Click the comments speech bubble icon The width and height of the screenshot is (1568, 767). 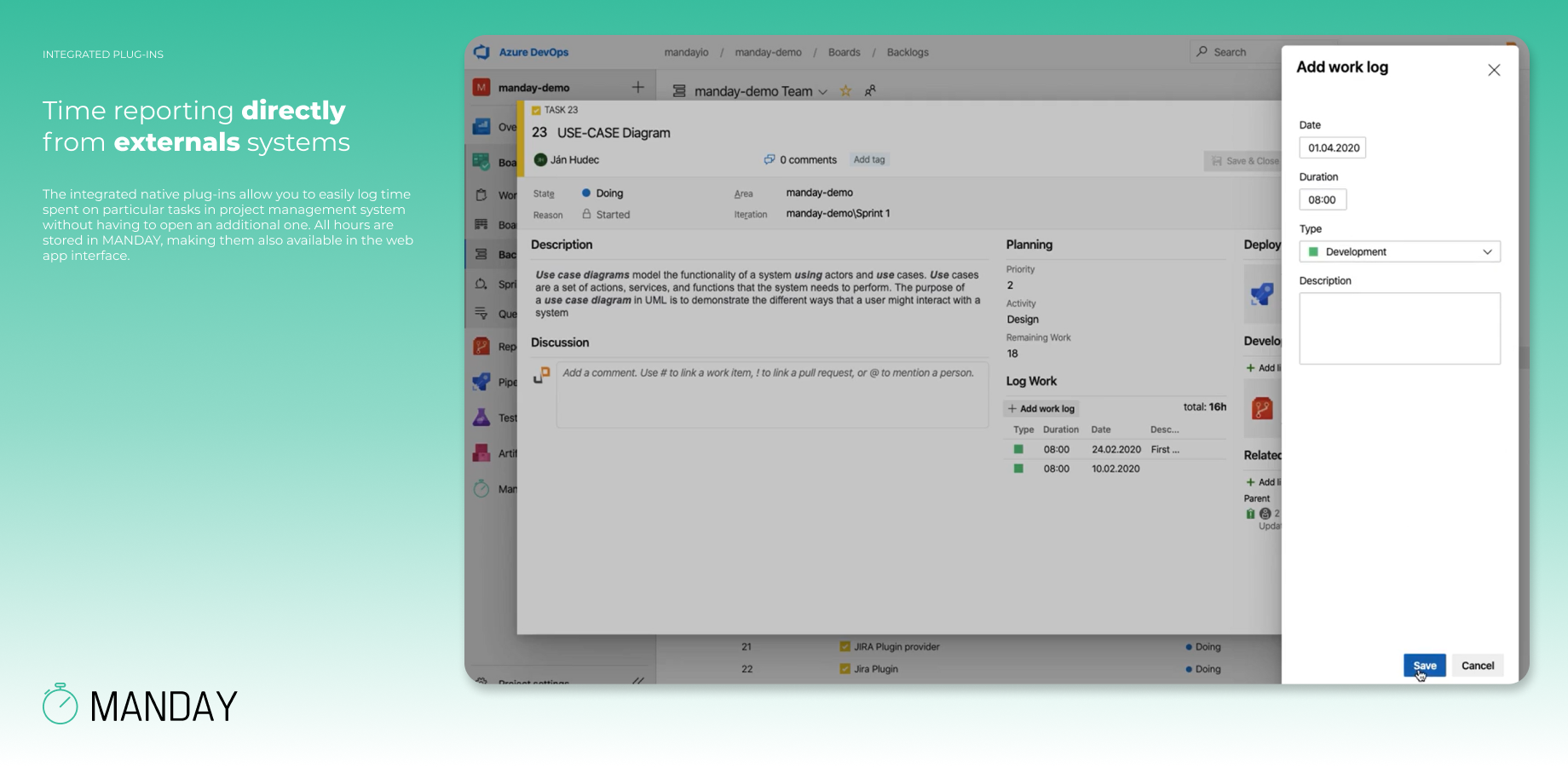pyautogui.click(x=770, y=159)
